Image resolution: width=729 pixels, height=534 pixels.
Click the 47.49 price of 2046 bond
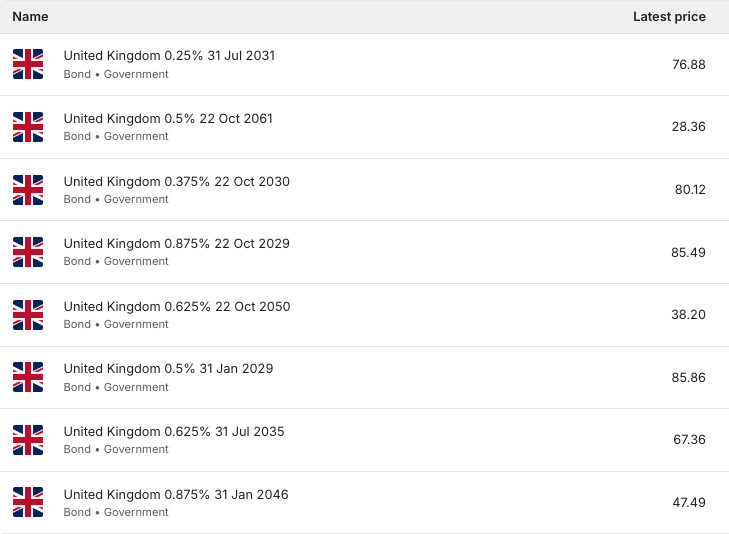(689, 502)
